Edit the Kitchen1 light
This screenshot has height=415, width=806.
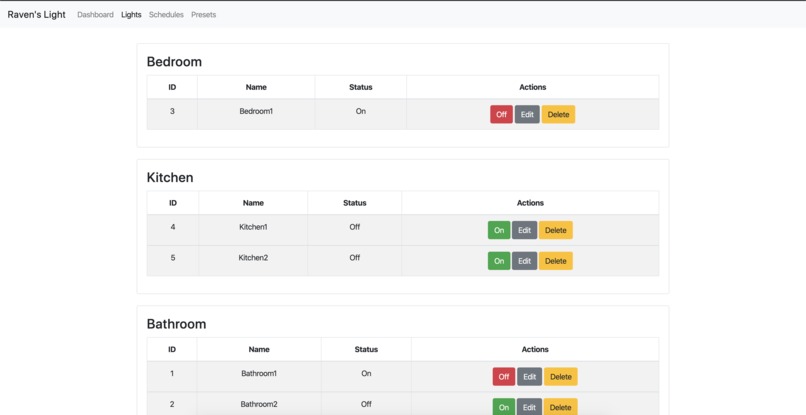point(524,230)
